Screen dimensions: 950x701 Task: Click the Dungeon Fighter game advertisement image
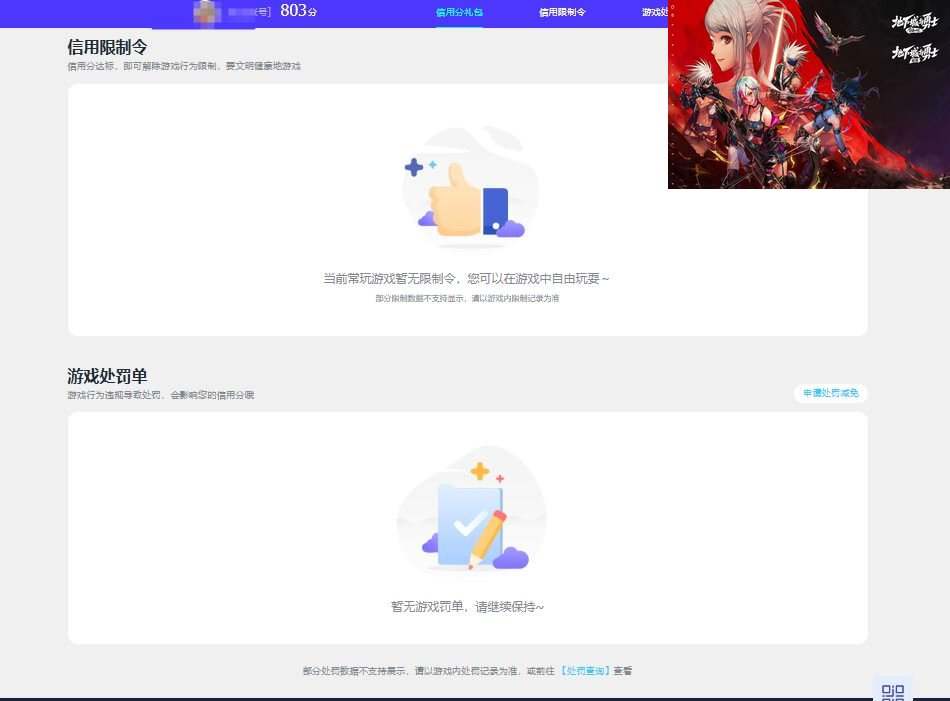click(809, 95)
